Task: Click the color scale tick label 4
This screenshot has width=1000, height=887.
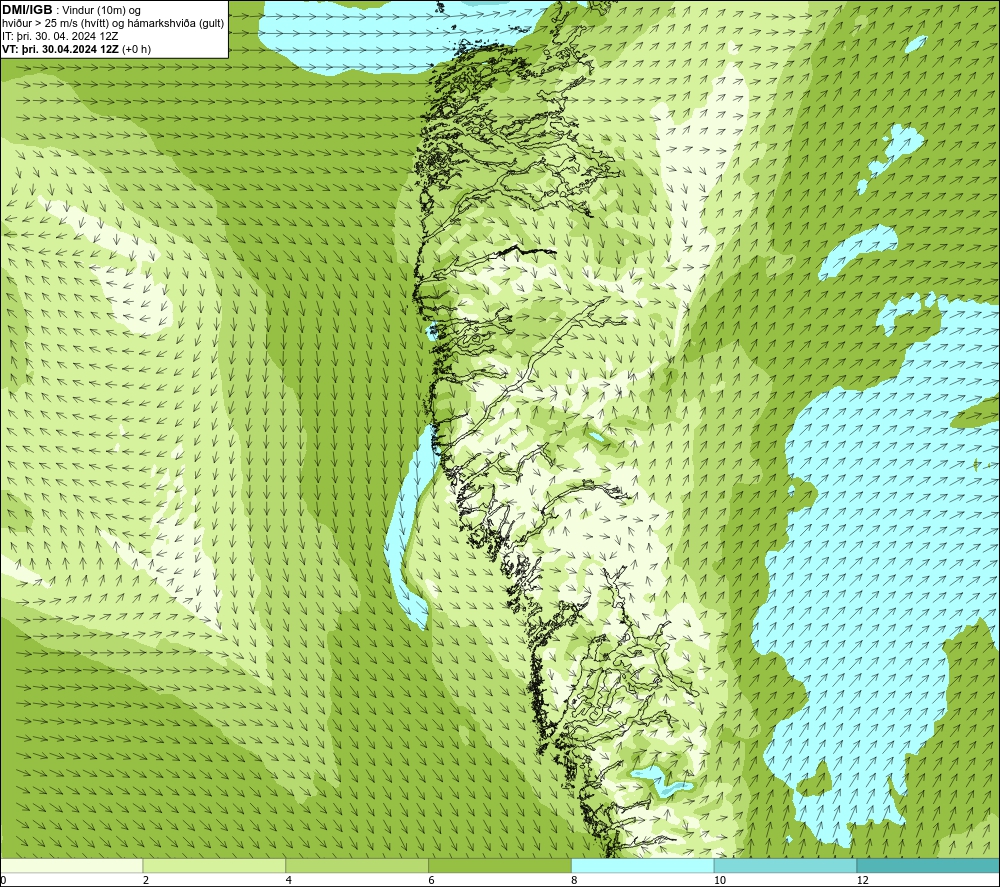Action: pos(289,881)
